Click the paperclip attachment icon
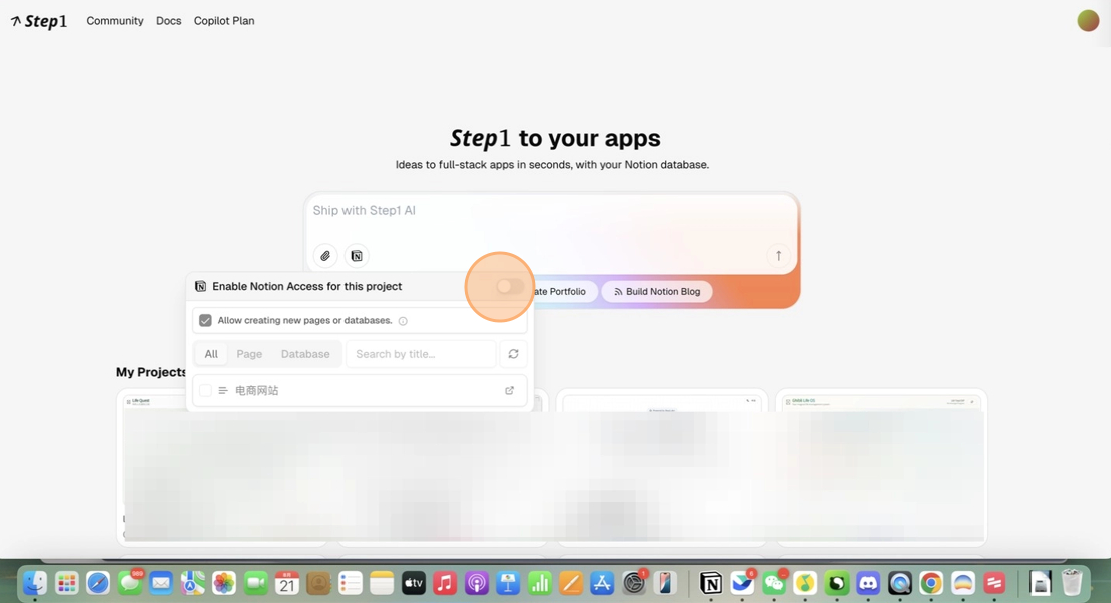The height and width of the screenshot is (603, 1111). click(x=325, y=256)
